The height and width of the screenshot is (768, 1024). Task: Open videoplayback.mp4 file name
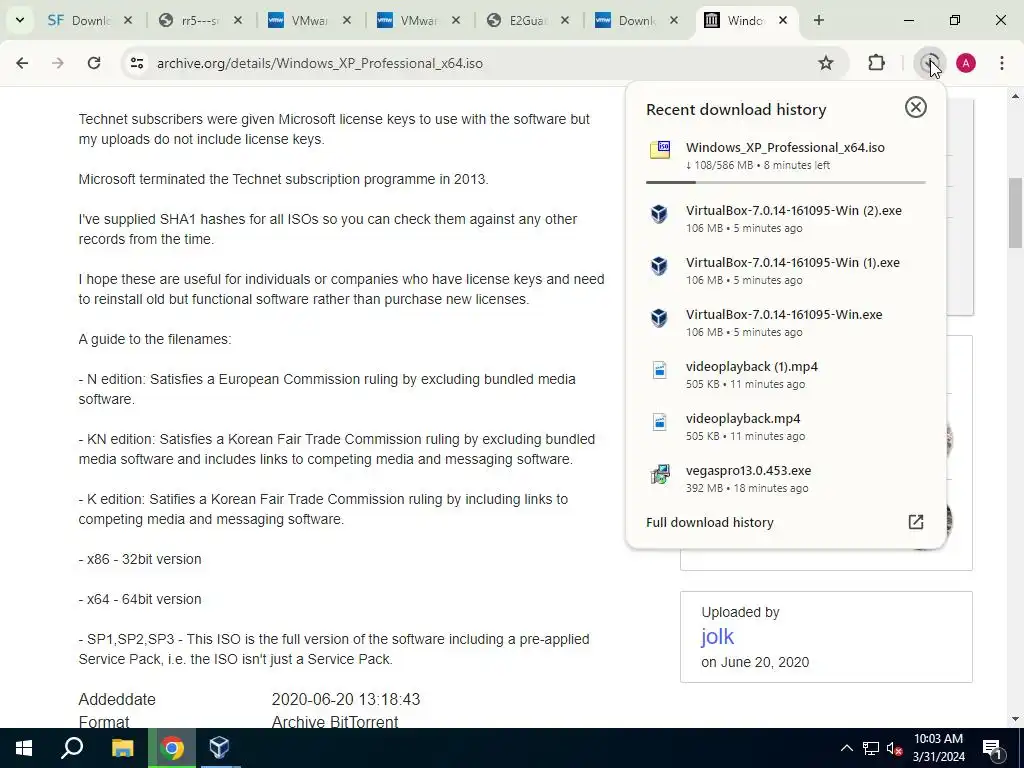743,419
